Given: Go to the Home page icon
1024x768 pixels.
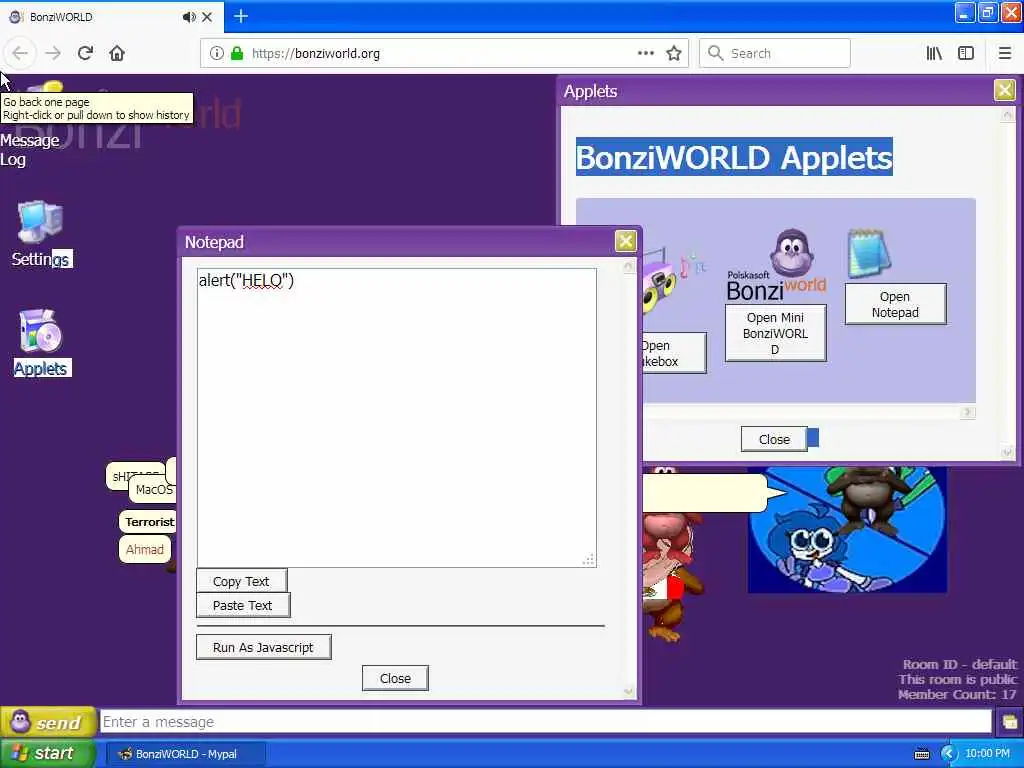Looking at the screenshot, I should pyautogui.click(x=117, y=53).
